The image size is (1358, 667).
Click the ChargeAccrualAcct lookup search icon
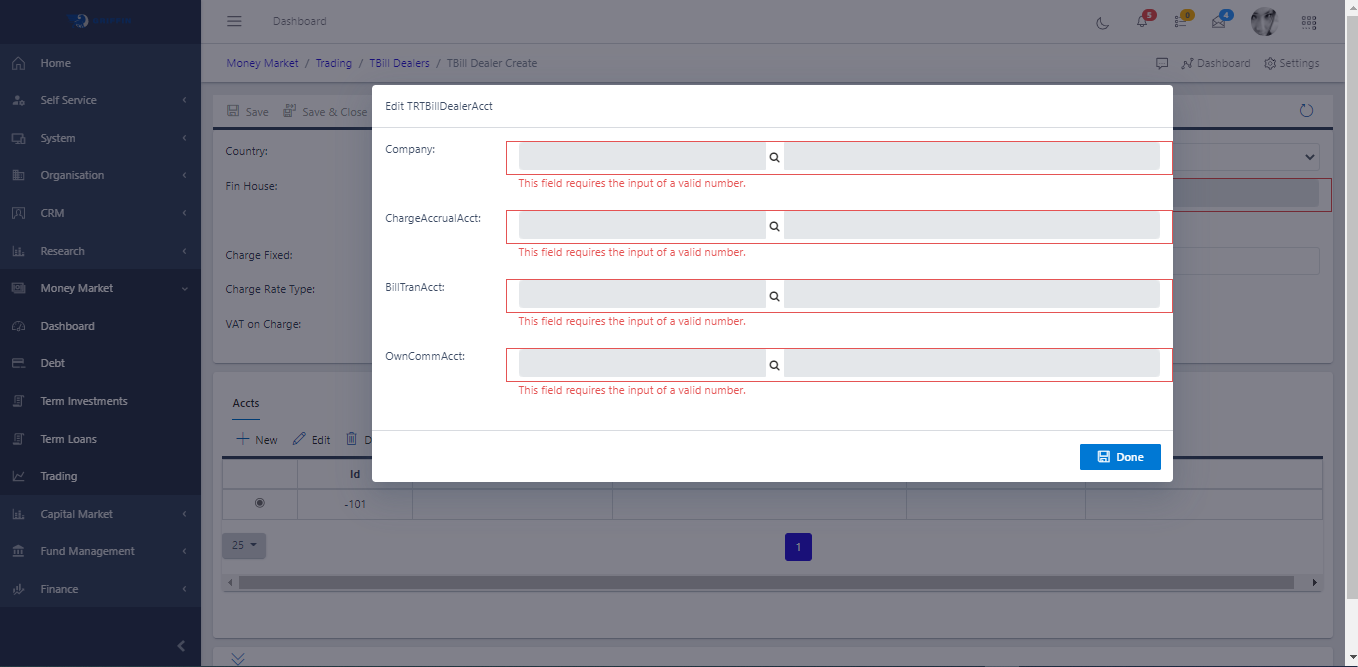(x=774, y=226)
